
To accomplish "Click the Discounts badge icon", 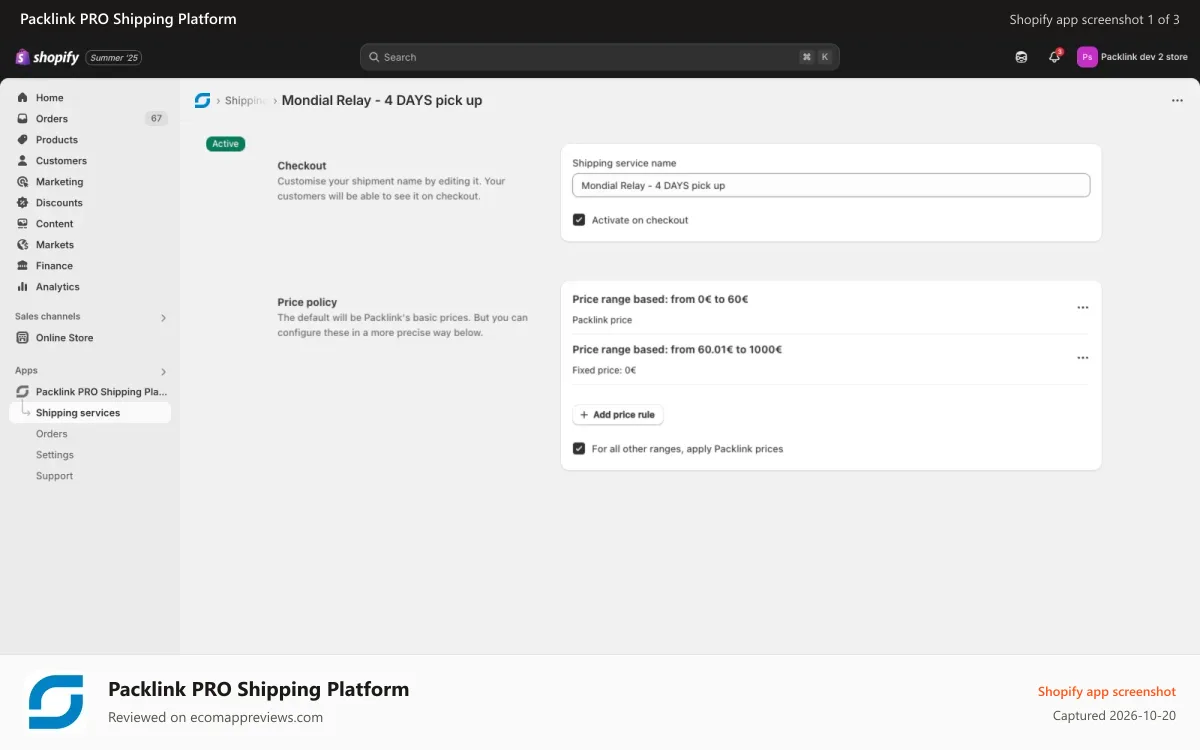I will tap(22, 203).
